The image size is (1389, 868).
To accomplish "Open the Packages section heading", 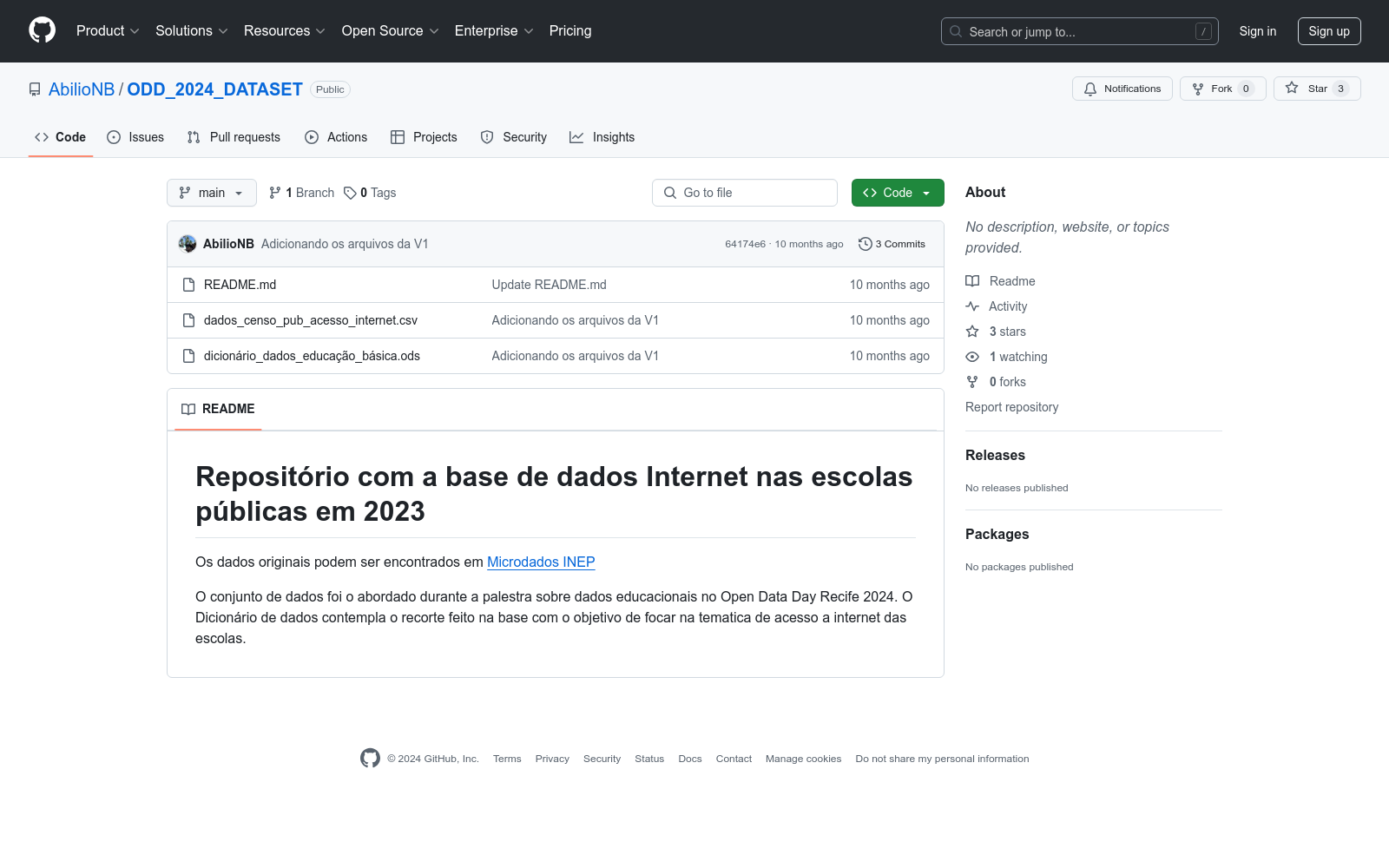I will [x=997, y=534].
